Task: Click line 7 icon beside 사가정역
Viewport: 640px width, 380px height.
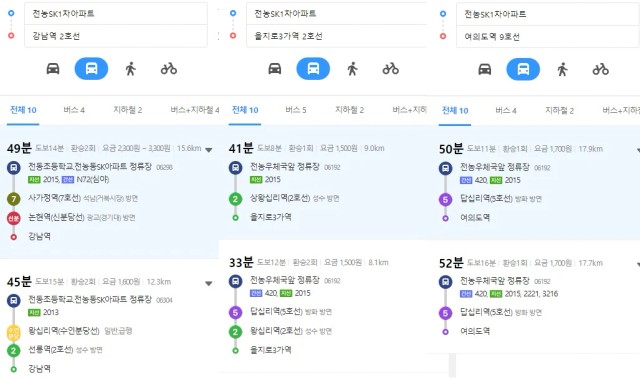Action: coord(13,199)
